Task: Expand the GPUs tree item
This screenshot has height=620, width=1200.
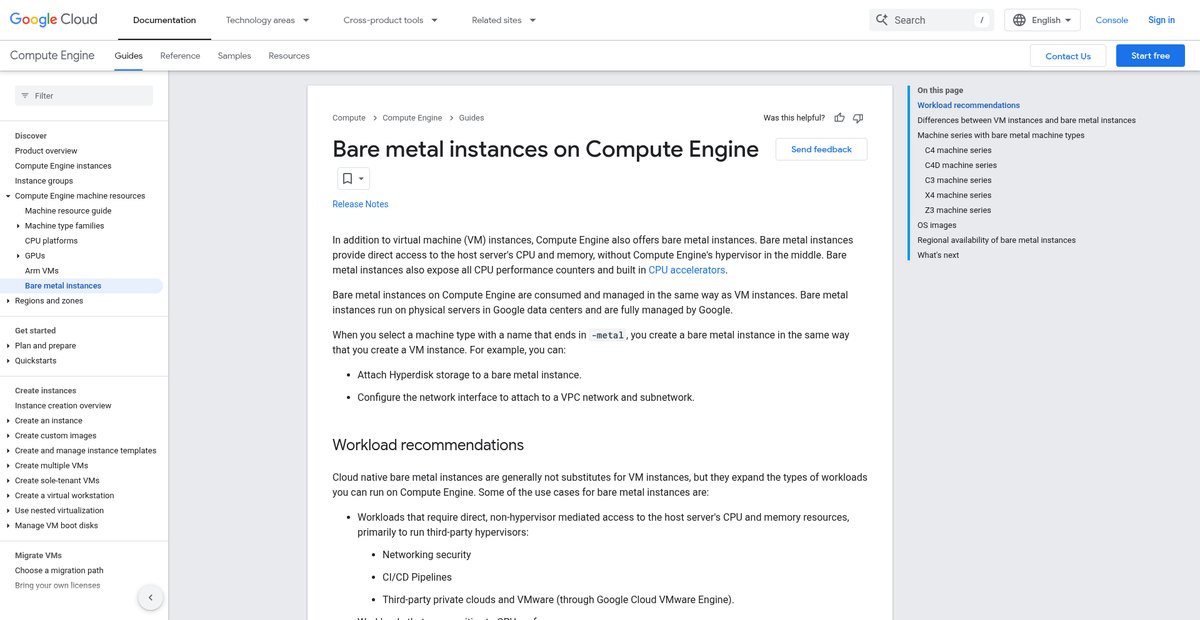Action: point(18,256)
